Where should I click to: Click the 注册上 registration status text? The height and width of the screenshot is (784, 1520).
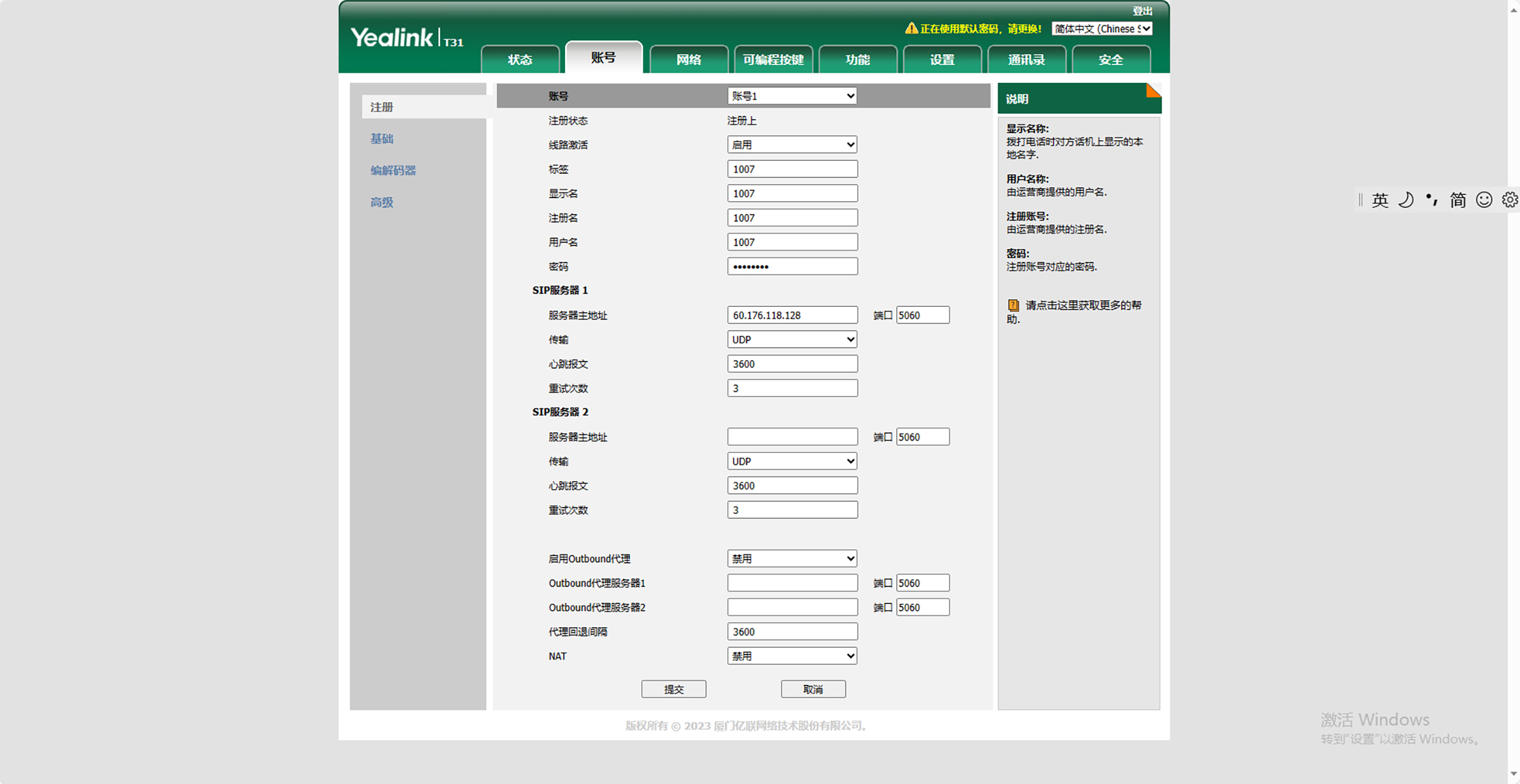pyautogui.click(x=742, y=121)
